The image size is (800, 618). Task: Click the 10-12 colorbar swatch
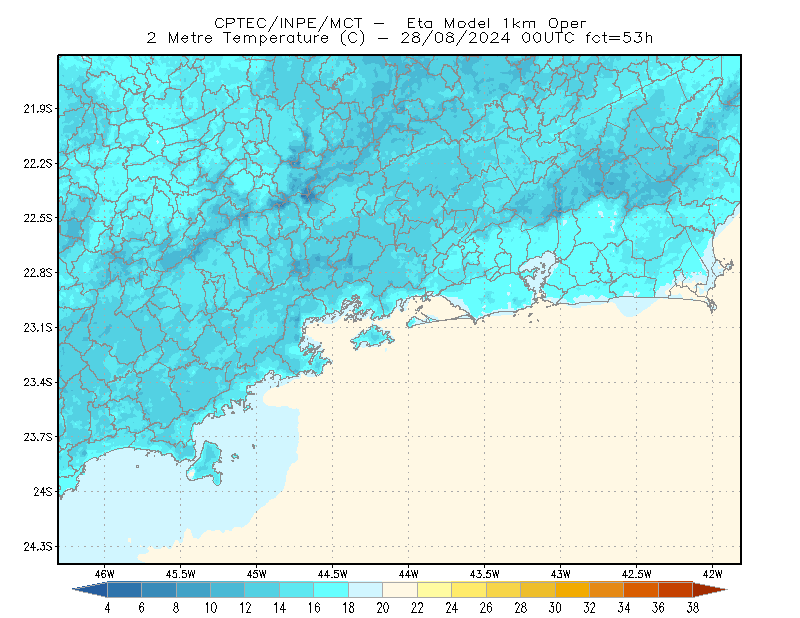228,590
